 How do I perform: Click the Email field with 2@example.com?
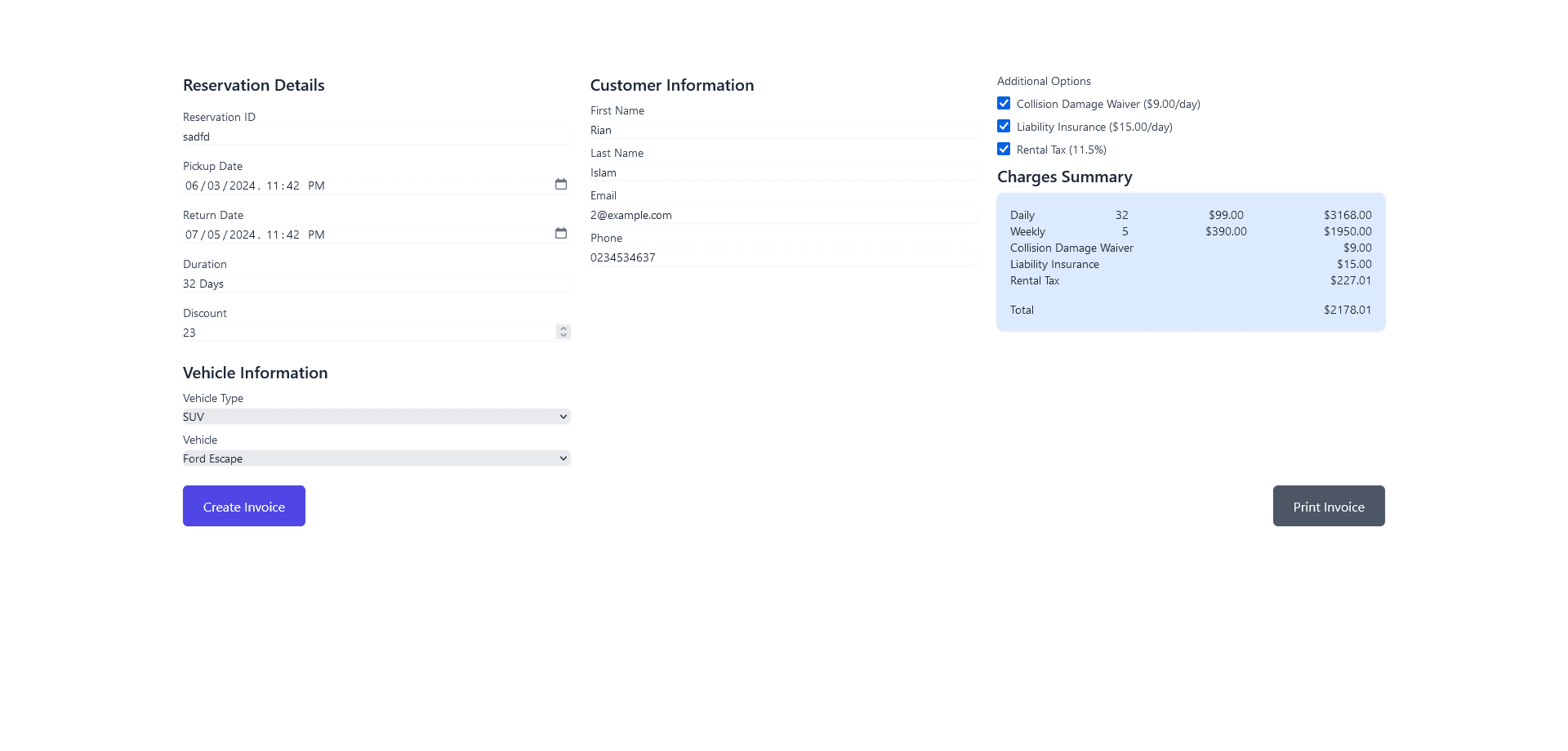point(784,215)
